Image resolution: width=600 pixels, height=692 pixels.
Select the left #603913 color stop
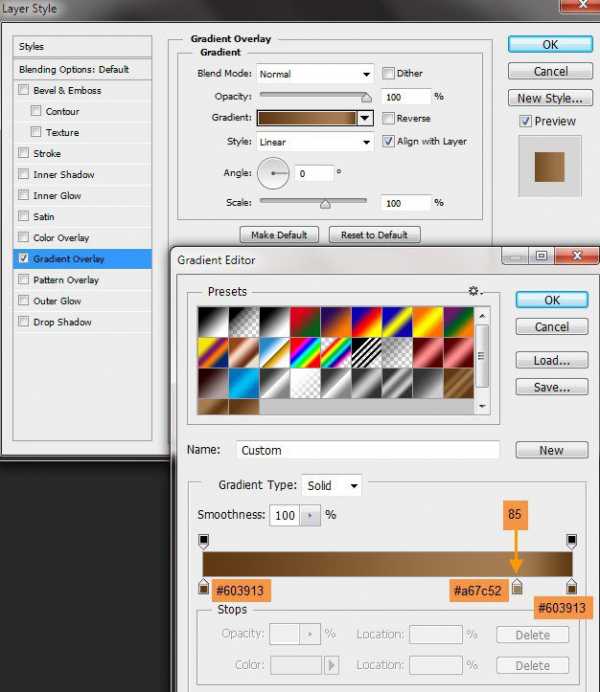203,586
